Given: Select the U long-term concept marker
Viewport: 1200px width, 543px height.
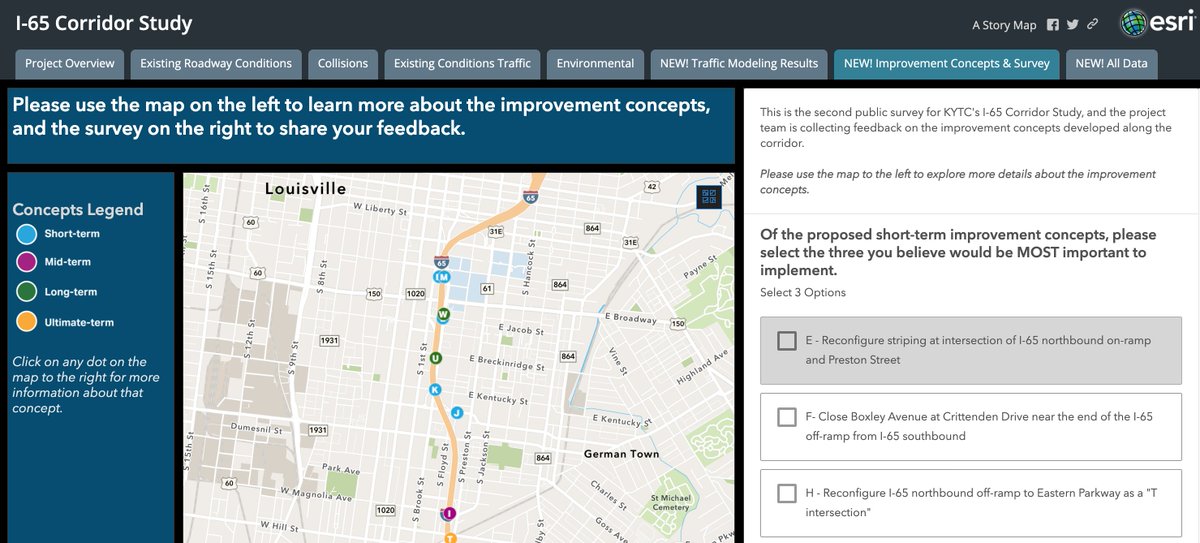Looking at the screenshot, I should [436, 356].
